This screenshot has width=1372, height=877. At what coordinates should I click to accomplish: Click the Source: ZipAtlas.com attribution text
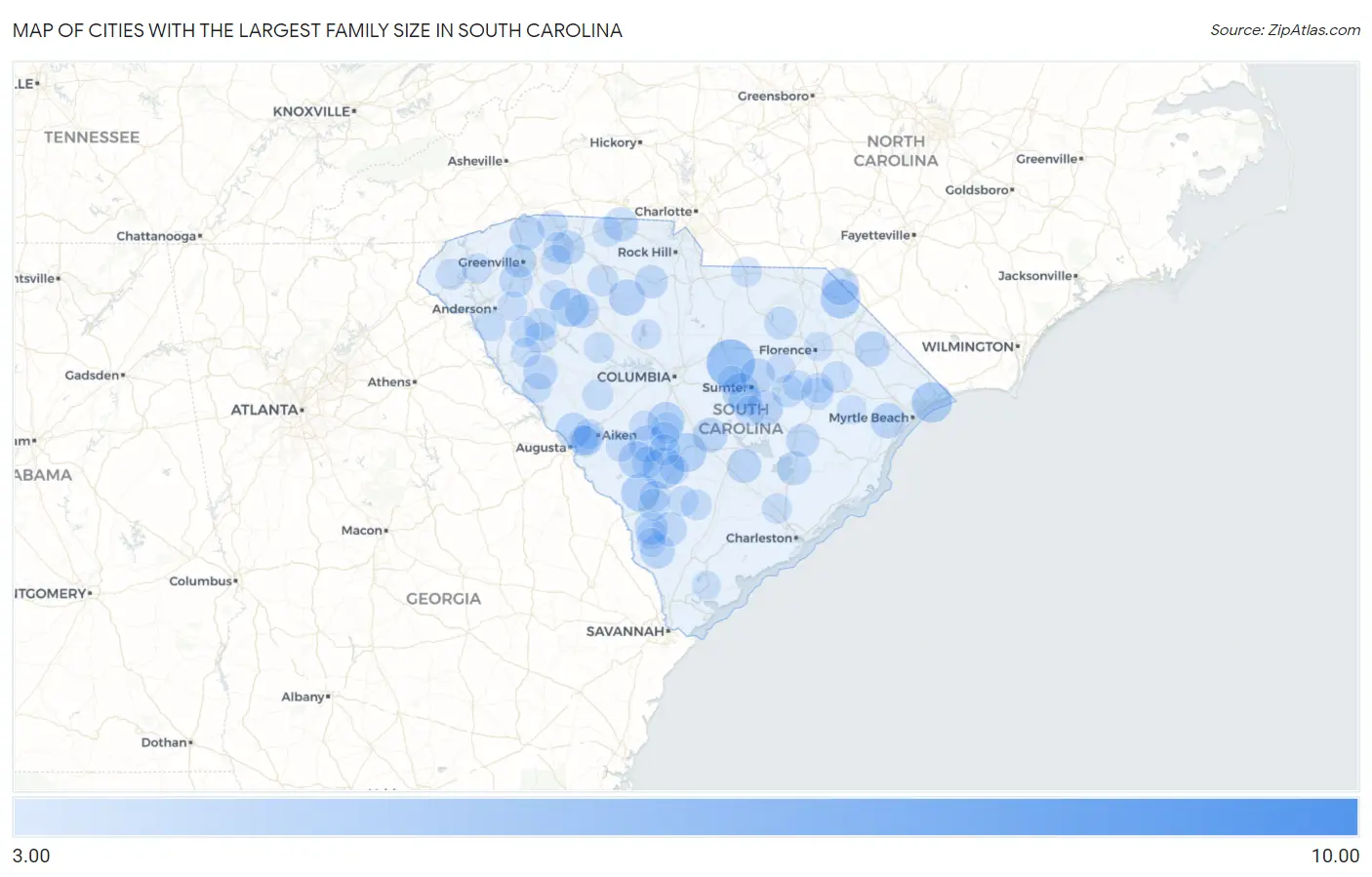[1285, 30]
